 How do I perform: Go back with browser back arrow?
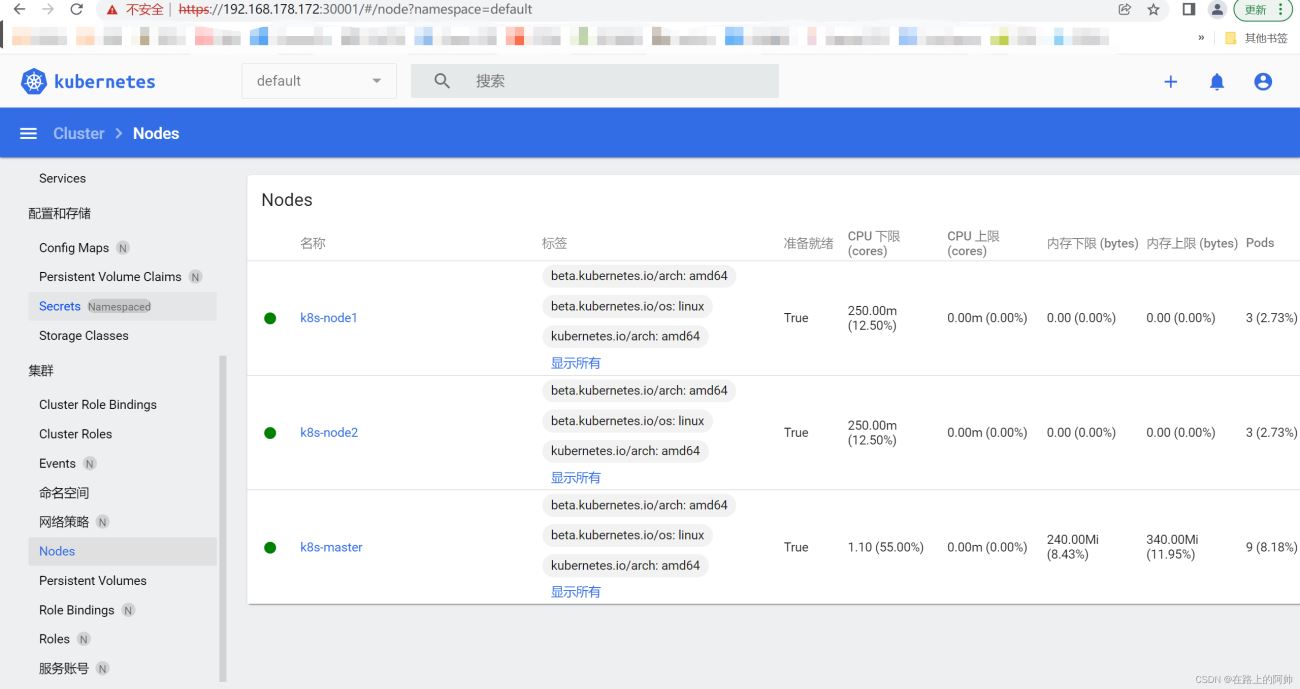click(19, 9)
